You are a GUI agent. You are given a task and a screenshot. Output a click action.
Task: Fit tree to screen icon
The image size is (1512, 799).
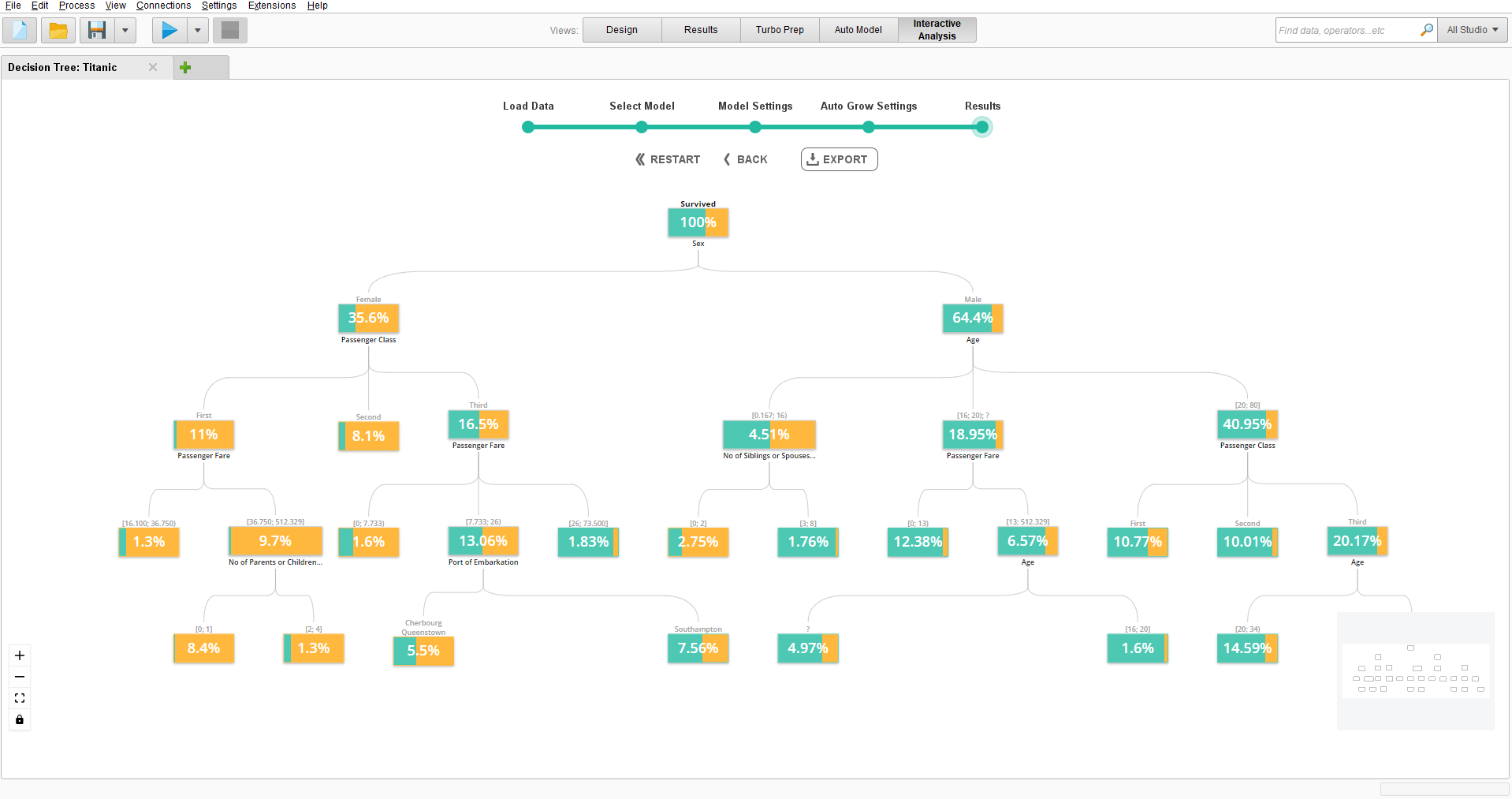point(20,698)
